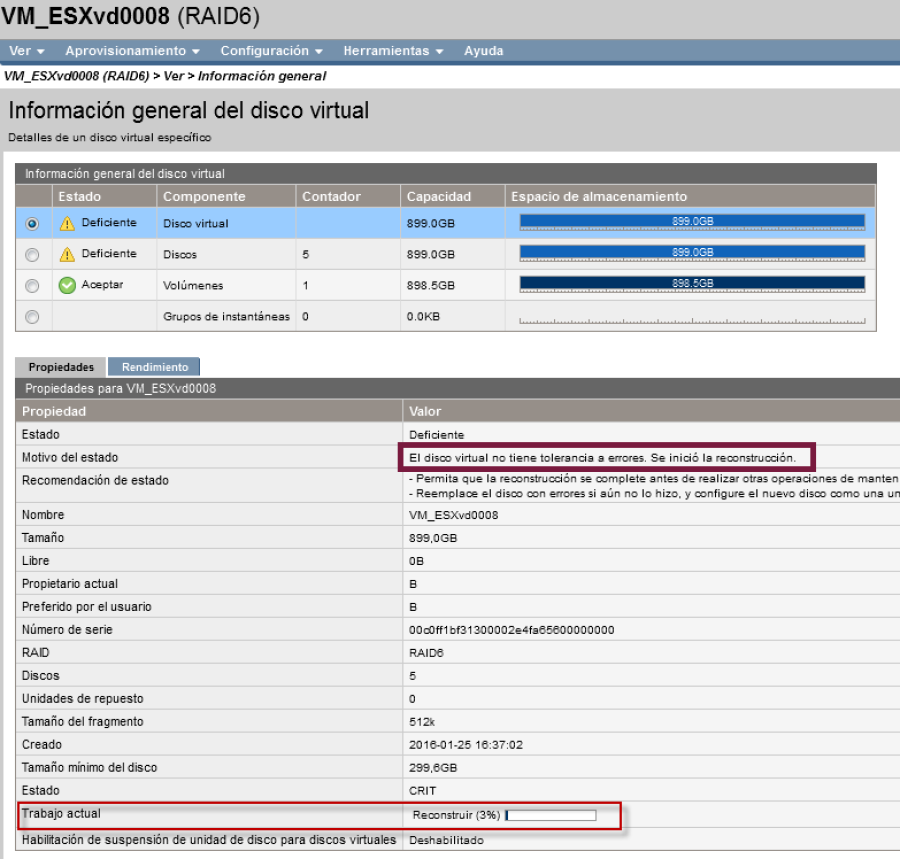The height and width of the screenshot is (859, 900).
Task: Click the breadcrumb path VM_ESXvd0008 (RAID6)
Action: click(76, 76)
